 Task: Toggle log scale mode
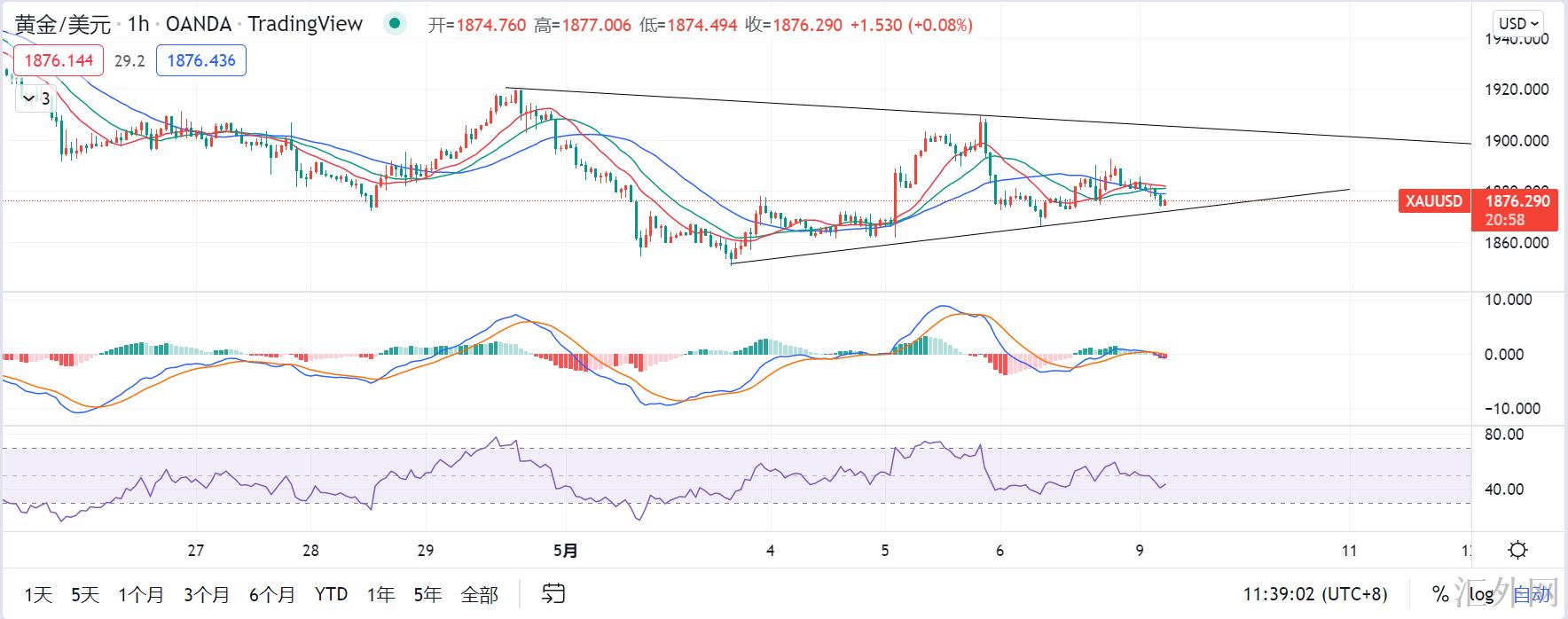pos(1481,594)
